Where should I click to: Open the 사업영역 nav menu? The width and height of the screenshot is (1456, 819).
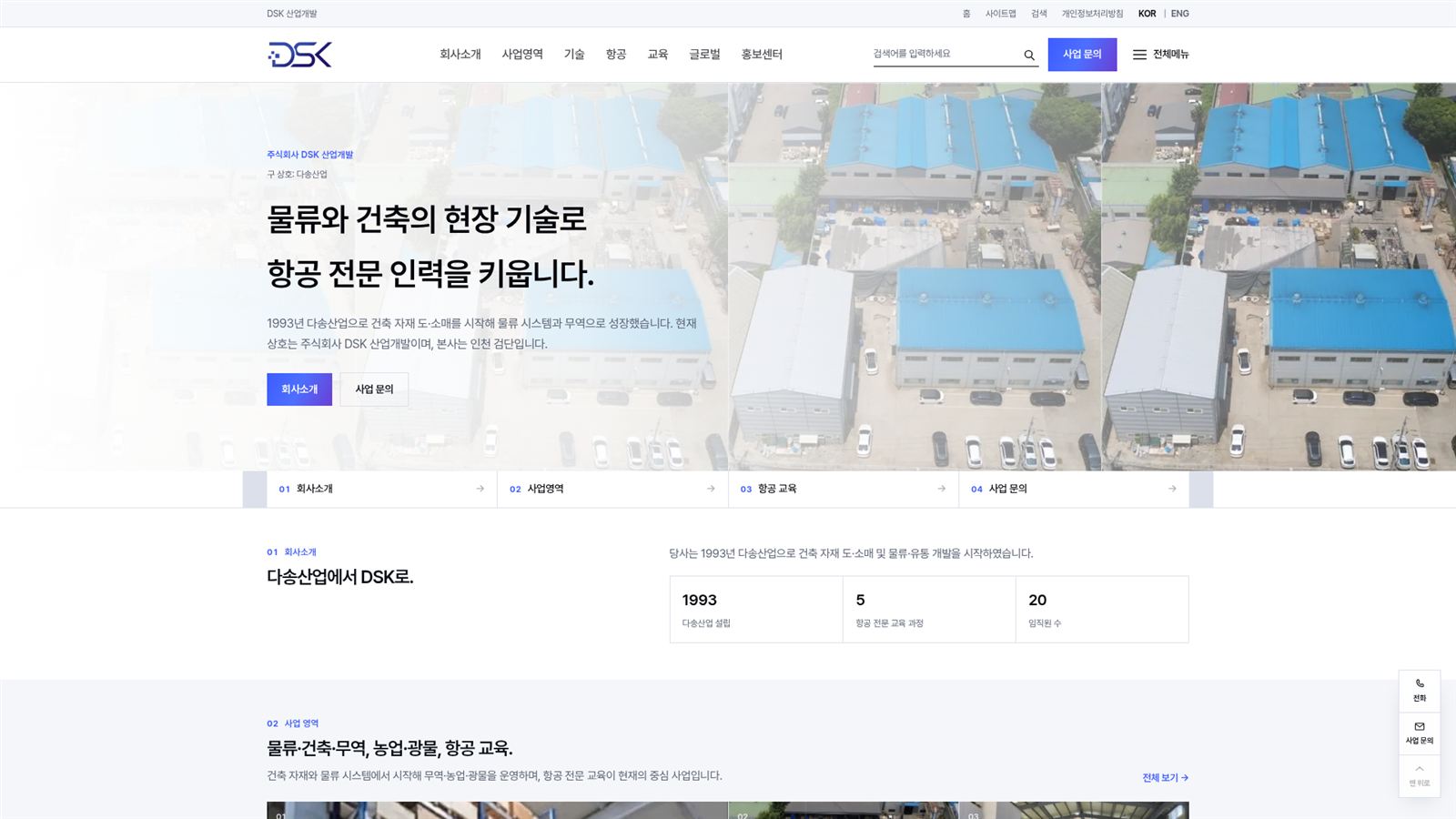pyautogui.click(x=522, y=55)
